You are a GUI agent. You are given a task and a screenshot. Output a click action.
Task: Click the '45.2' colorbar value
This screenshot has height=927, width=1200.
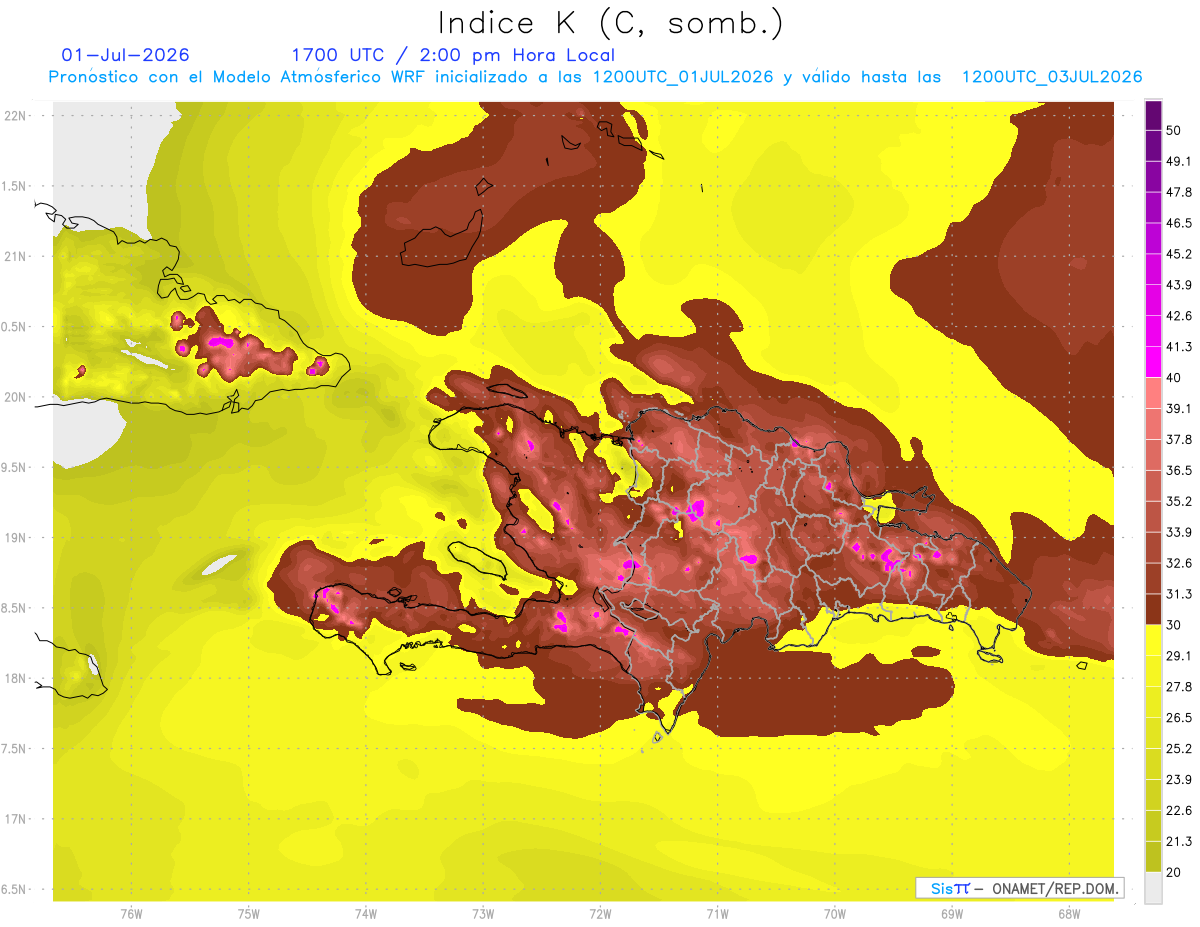(x=1180, y=254)
